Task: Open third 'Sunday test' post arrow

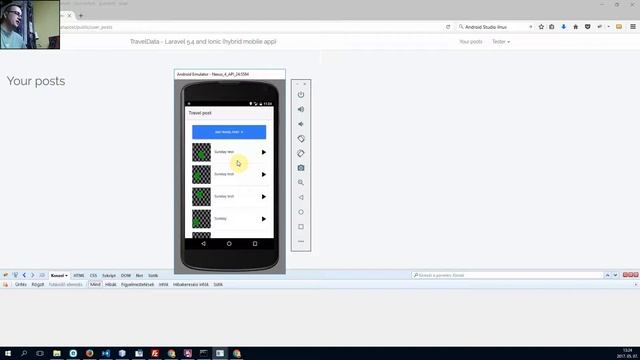Action: coord(264,197)
